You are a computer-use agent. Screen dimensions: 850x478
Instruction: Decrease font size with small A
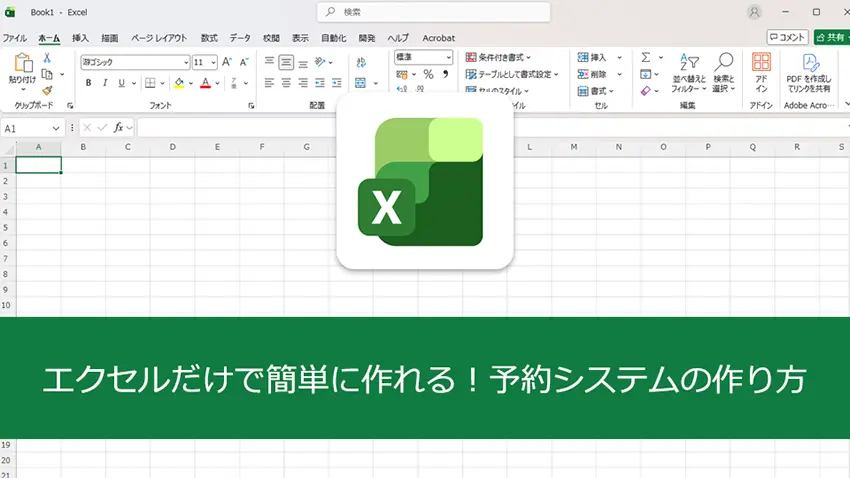[244, 62]
